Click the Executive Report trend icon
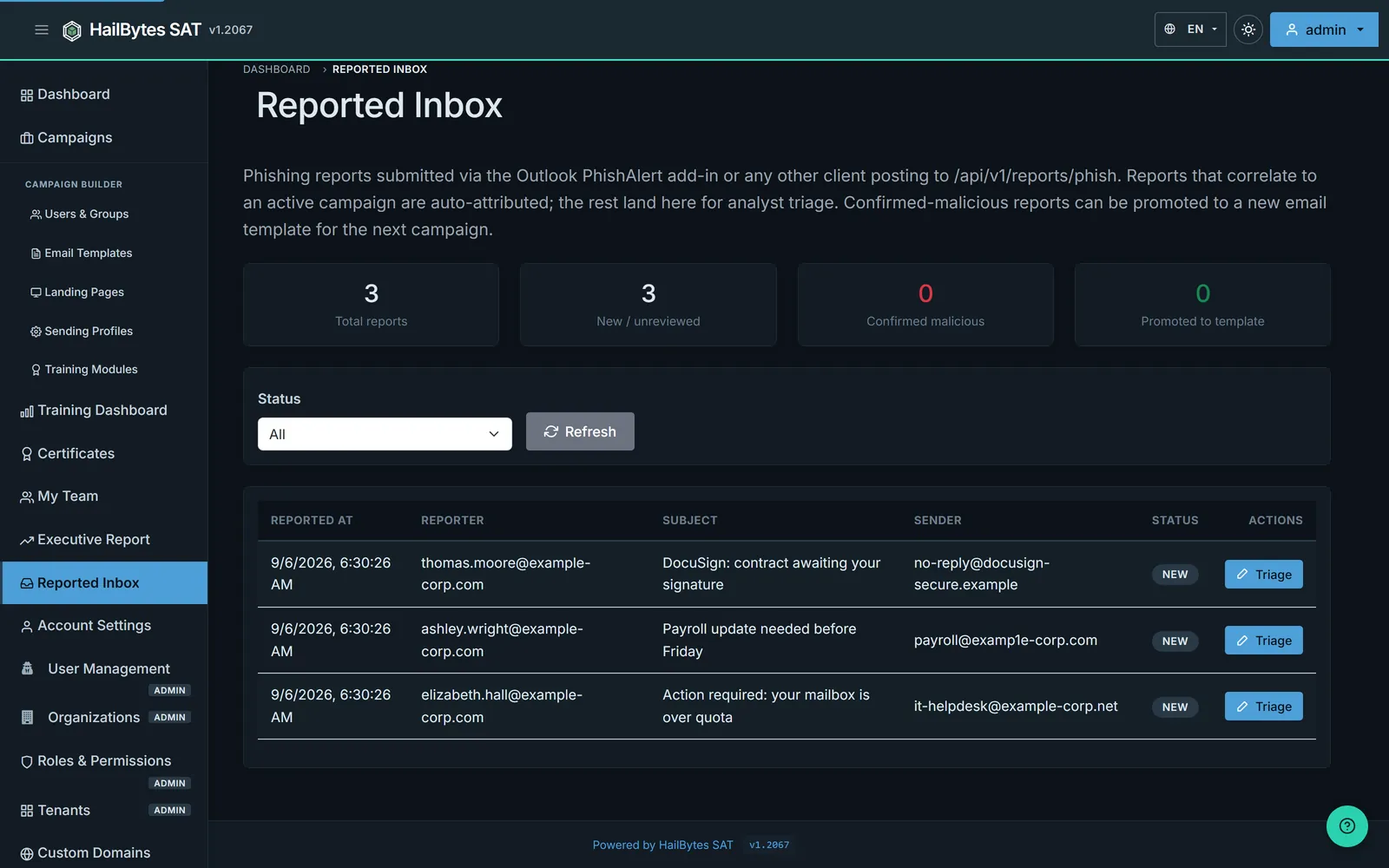 [27, 541]
